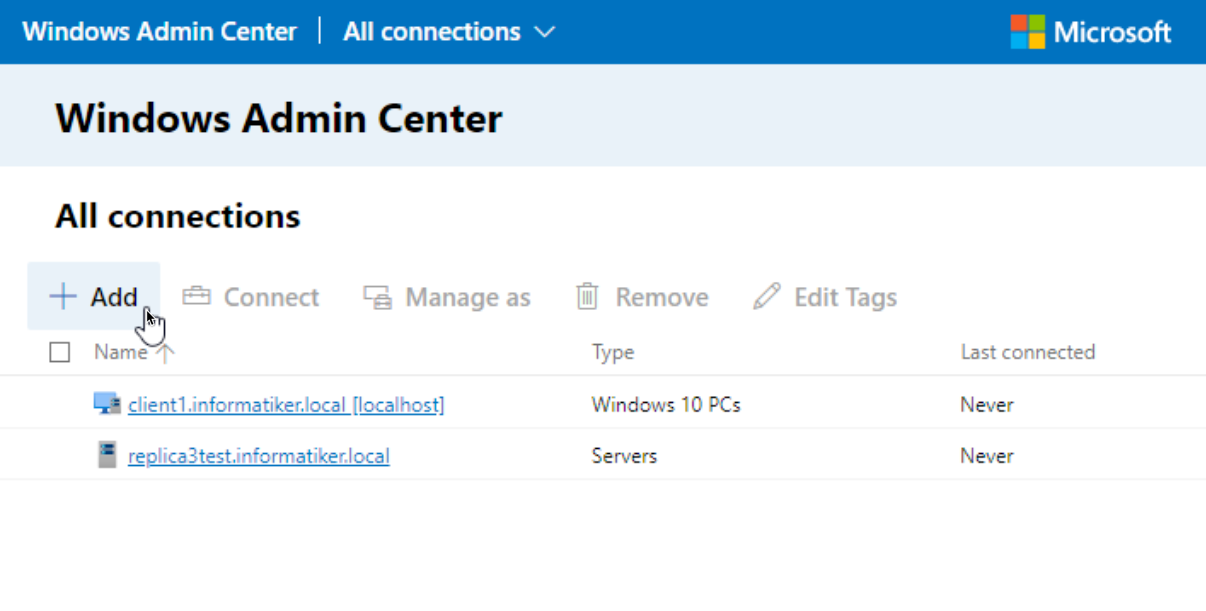Open the All connections dropdown in the header
Screen dimensions: 1206x611
coord(449,32)
